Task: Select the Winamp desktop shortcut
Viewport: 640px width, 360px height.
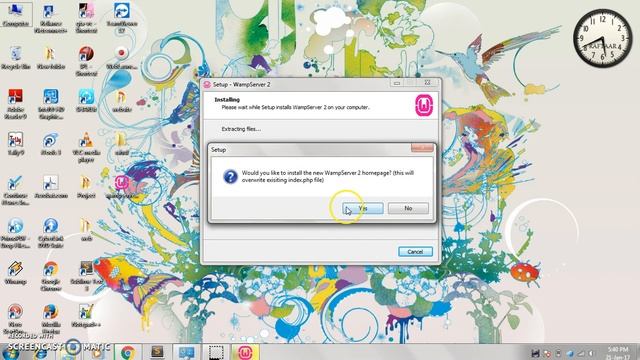Action: [16, 272]
